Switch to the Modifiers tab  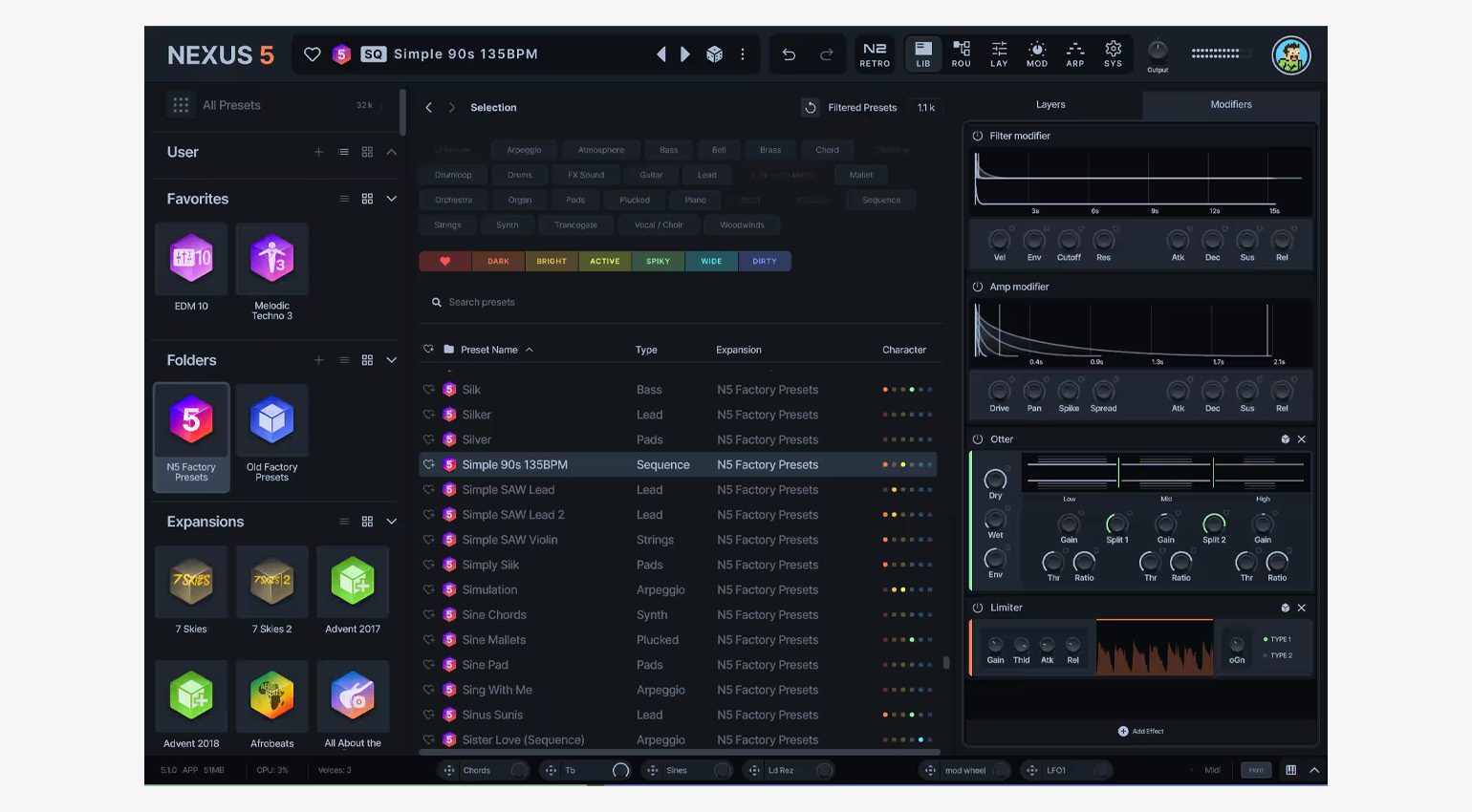[x=1230, y=105]
